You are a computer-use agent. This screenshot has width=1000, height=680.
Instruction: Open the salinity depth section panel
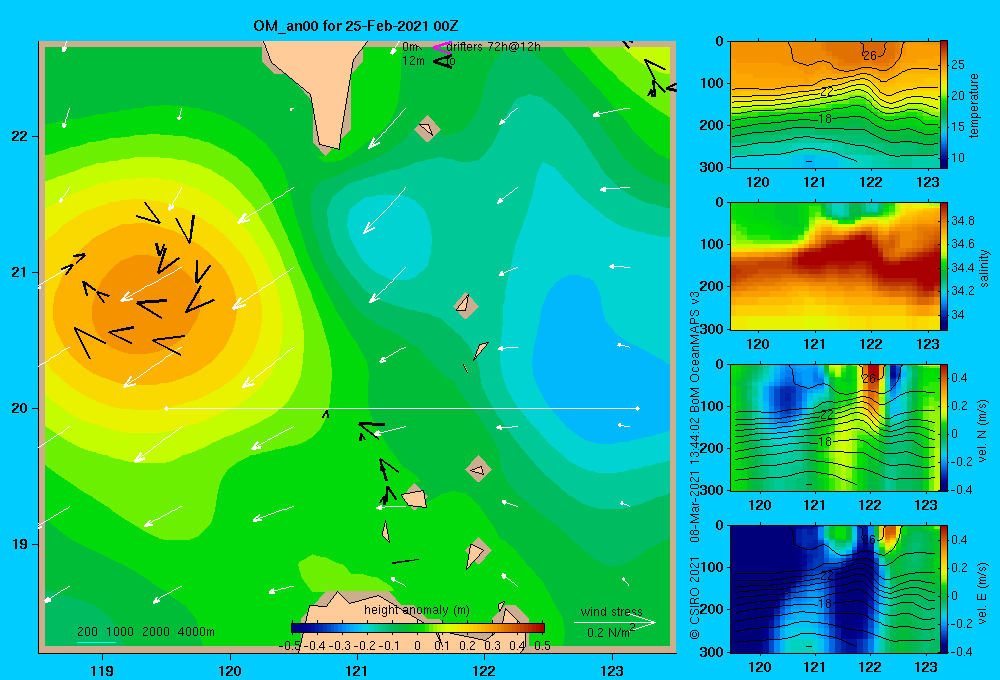pos(835,266)
